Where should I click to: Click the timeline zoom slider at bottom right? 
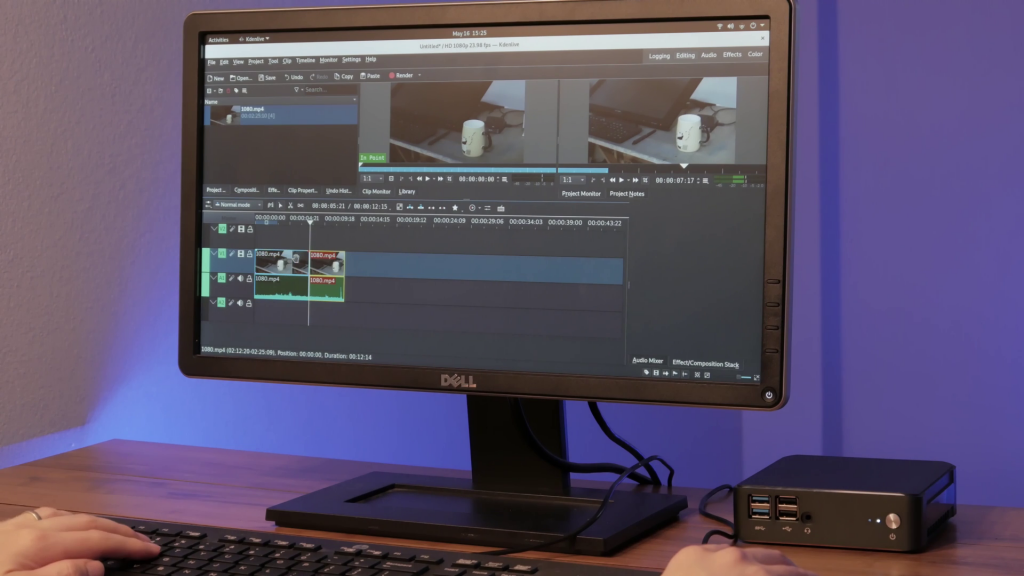(x=743, y=377)
